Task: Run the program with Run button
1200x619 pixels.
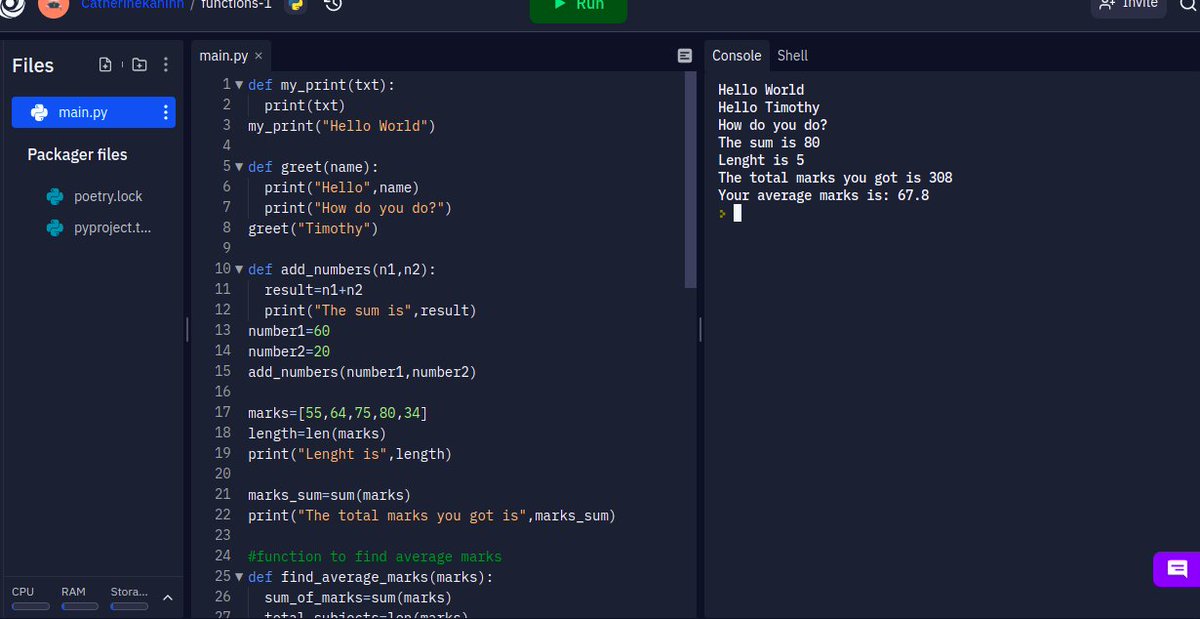Action: coord(579,8)
